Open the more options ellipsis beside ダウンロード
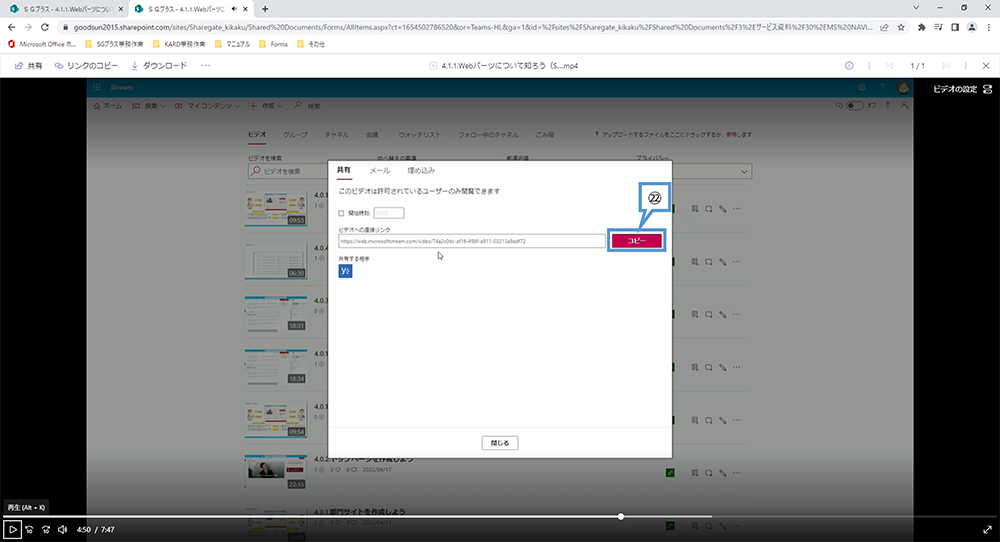 tap(205, 66)
